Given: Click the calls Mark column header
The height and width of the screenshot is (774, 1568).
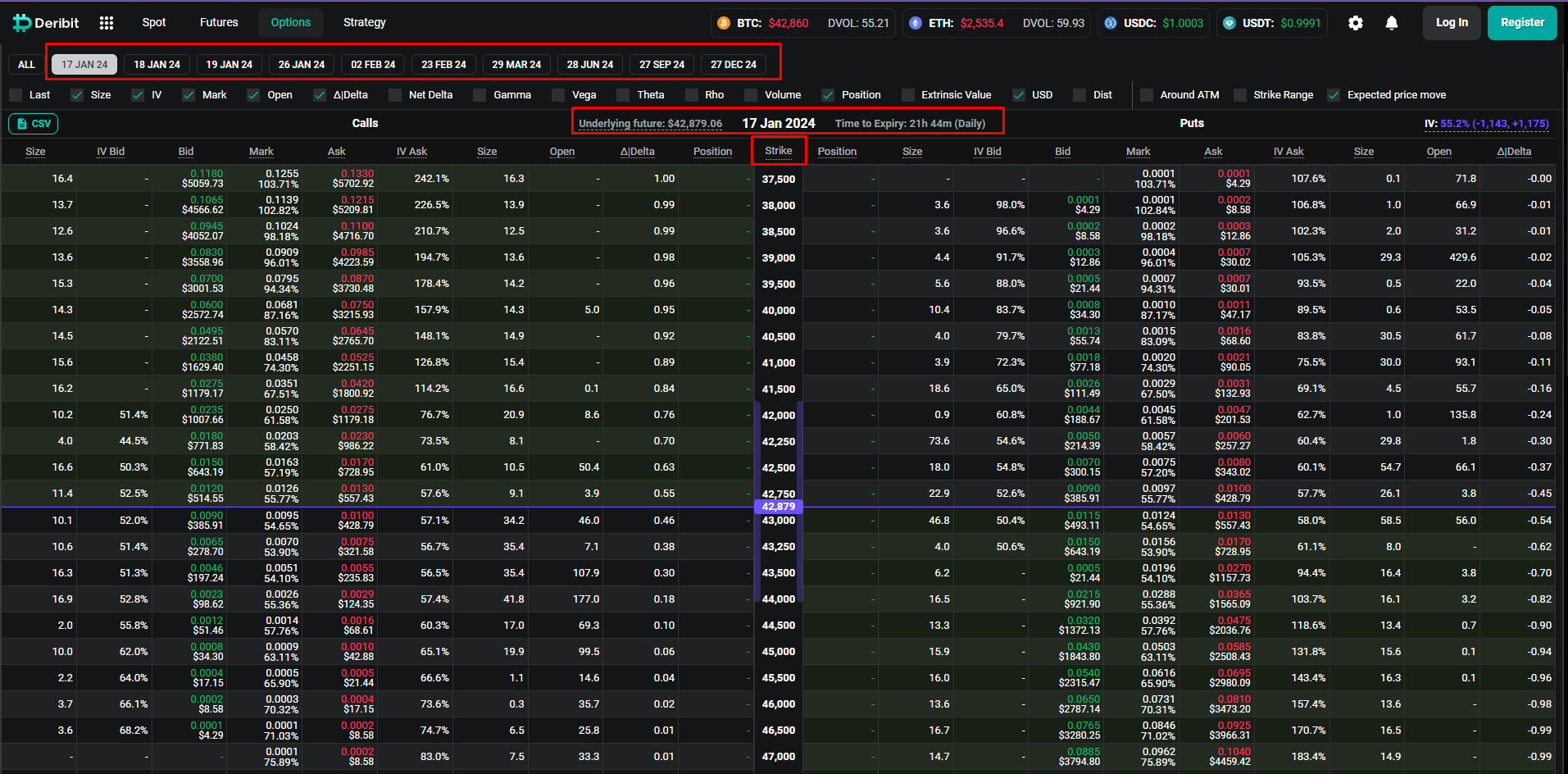Looking at the screenshot, I should point(261,152).
